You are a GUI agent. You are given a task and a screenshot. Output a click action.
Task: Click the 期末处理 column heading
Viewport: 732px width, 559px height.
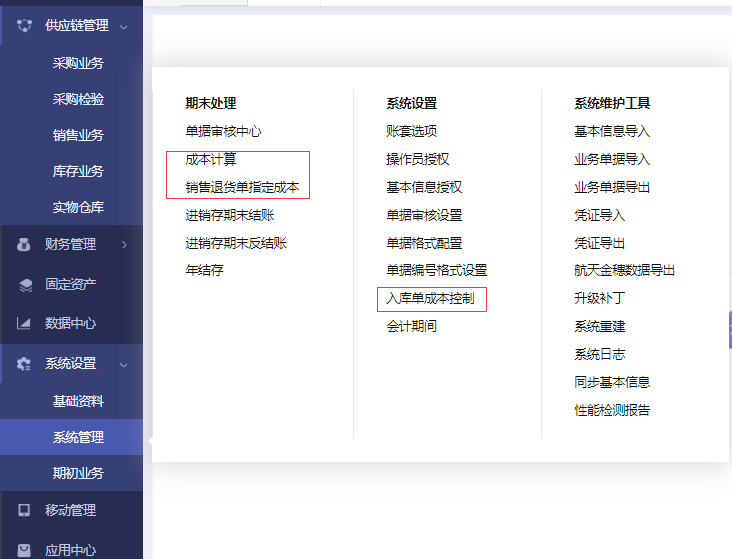(x=211, y=103)
